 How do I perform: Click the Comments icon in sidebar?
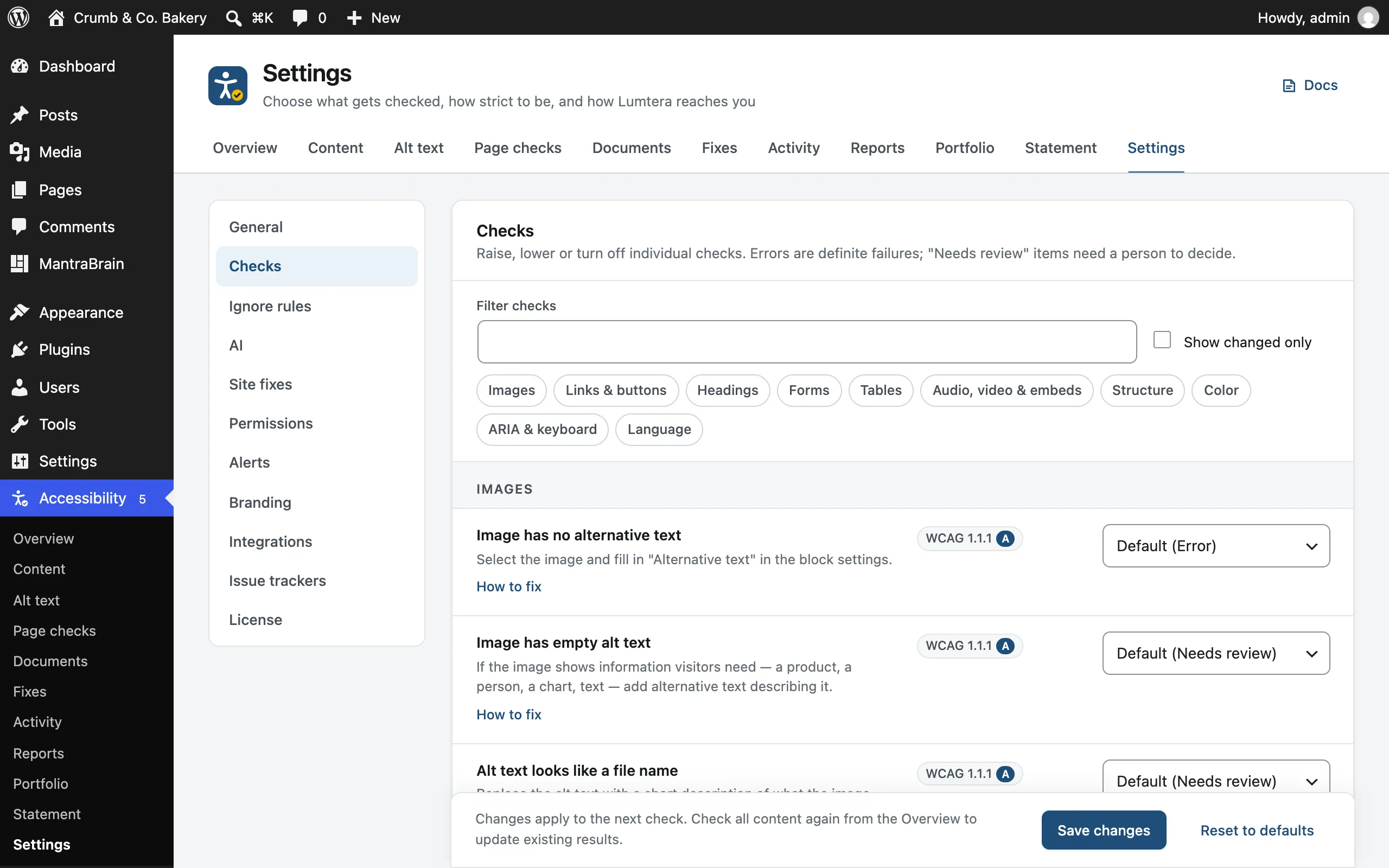pos(20,227)
